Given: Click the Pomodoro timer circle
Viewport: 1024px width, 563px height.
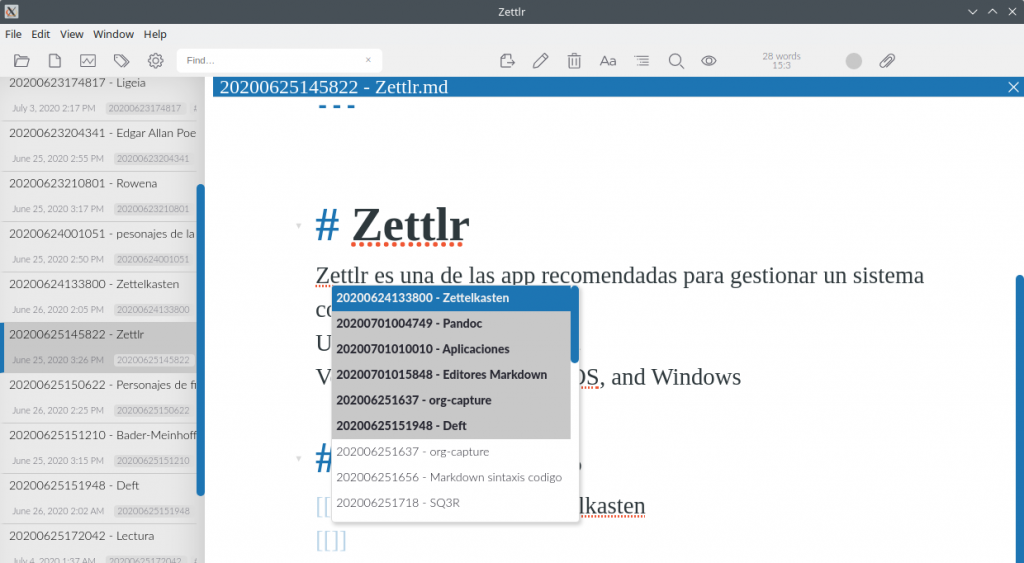Looking at the screenshot, I should (x=854, y=61).
